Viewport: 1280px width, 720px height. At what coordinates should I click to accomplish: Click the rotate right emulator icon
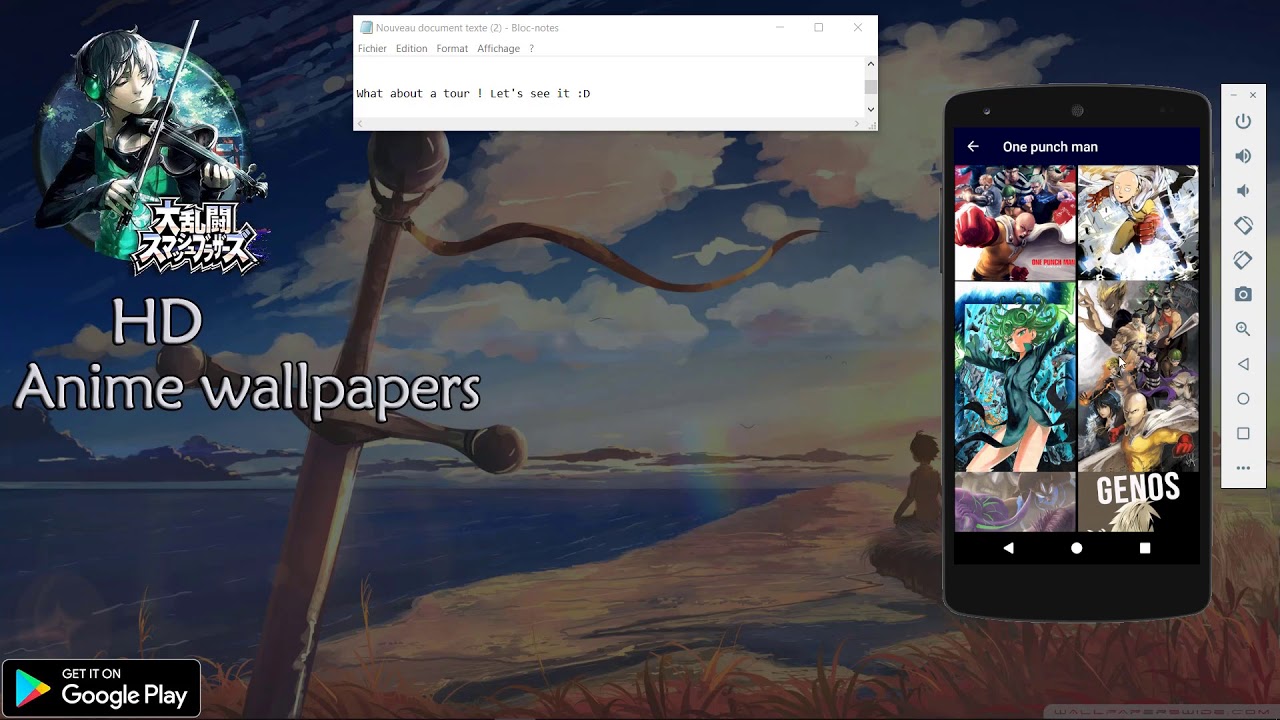(x=1243, y=260)
